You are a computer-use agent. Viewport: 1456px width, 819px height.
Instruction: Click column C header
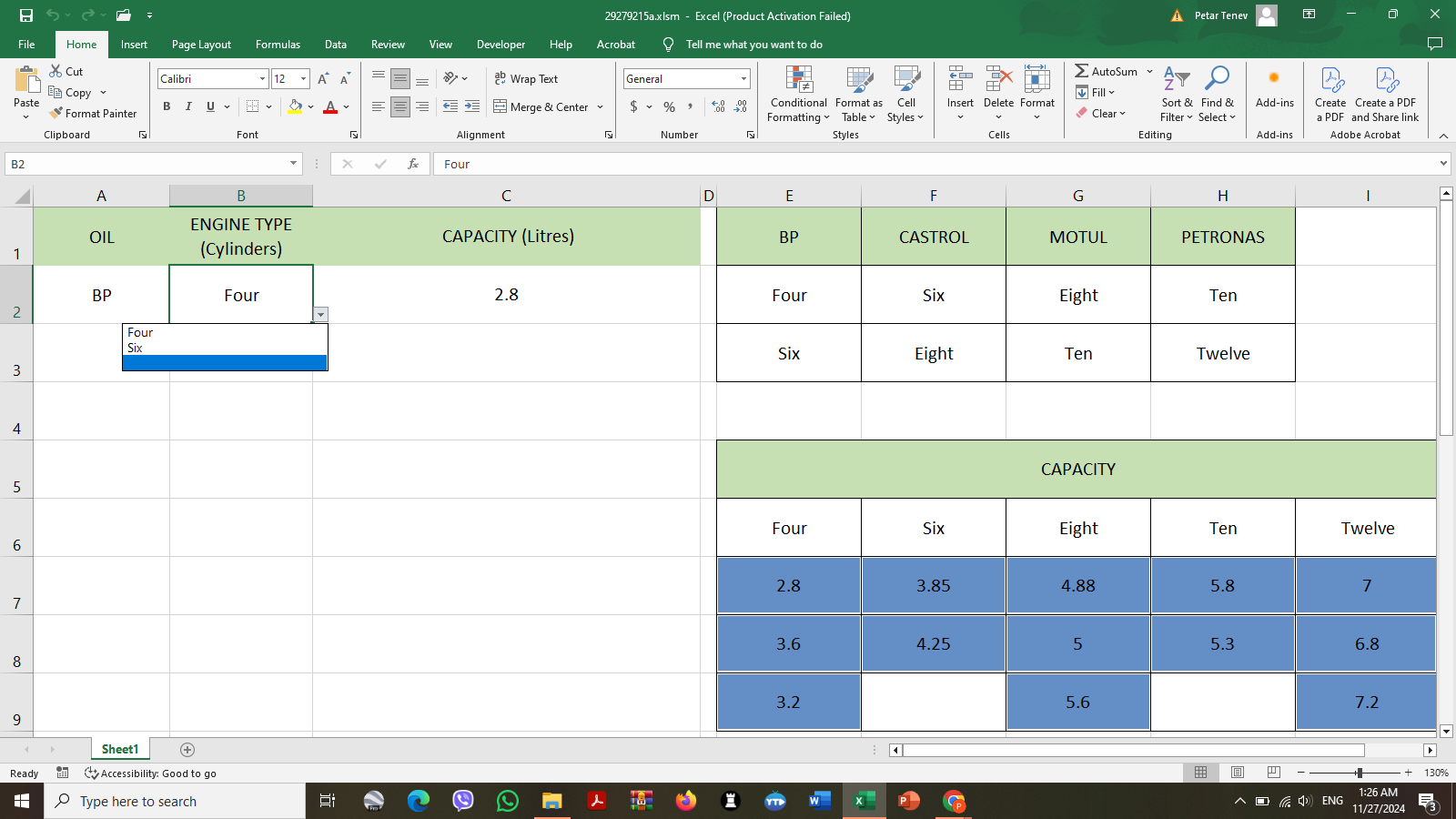click(x=506, y=196)
